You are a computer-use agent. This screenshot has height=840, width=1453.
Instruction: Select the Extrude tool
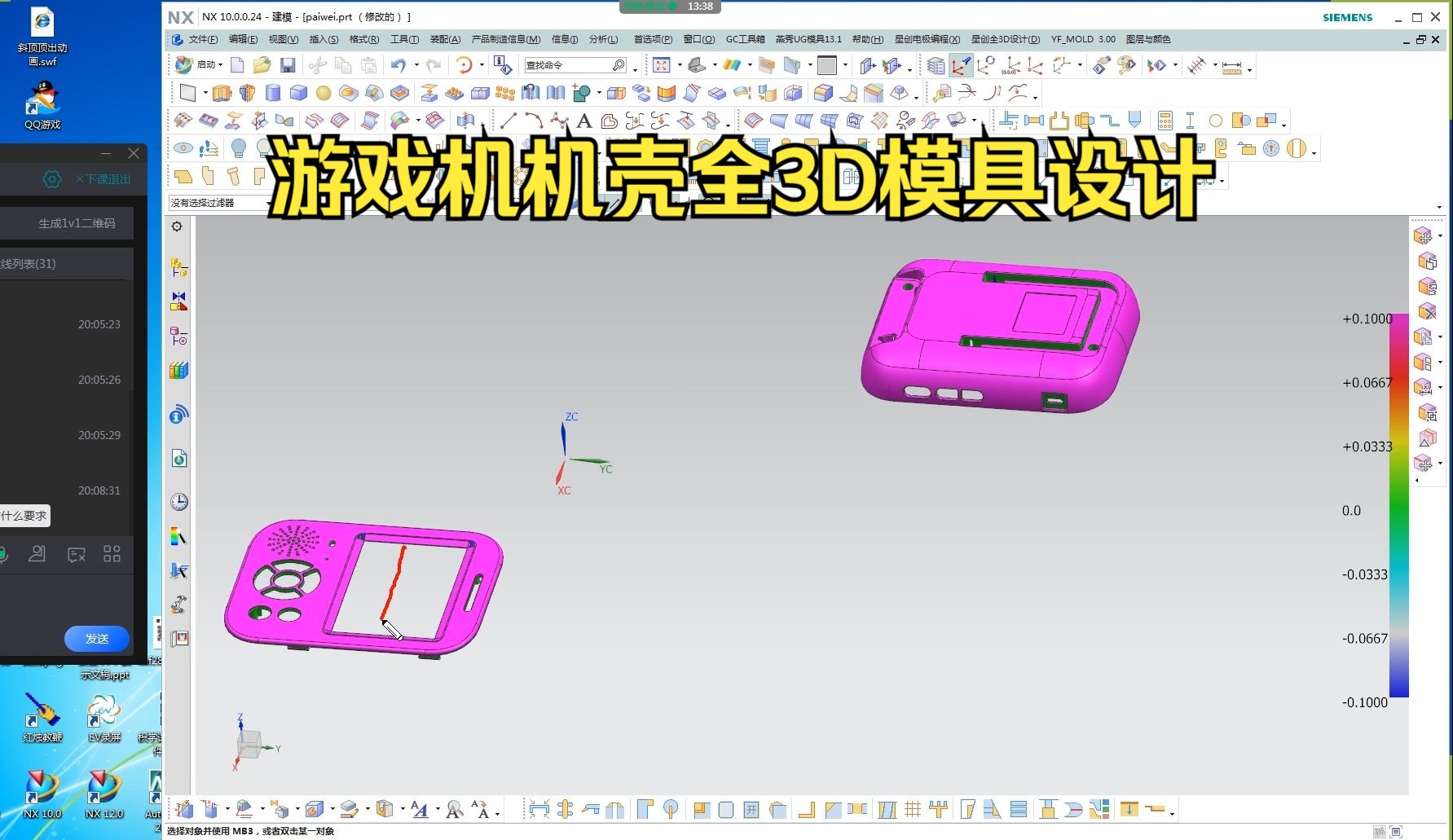pyautogui.click(x=221, y=93)
